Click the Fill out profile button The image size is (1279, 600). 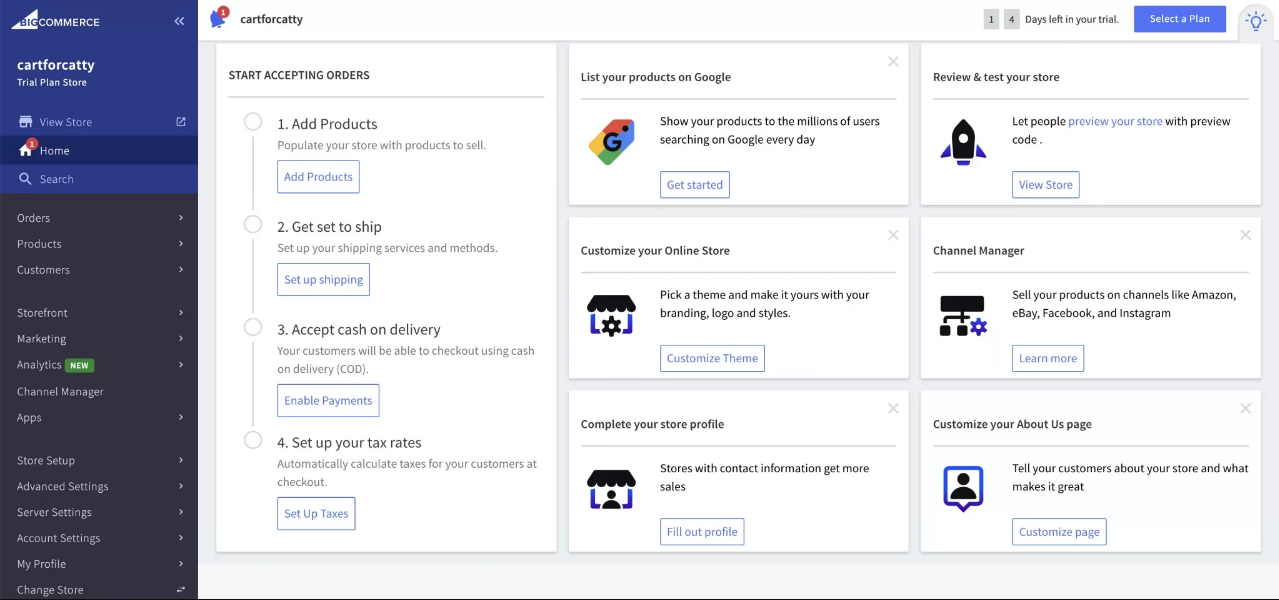tap(702, 532)
